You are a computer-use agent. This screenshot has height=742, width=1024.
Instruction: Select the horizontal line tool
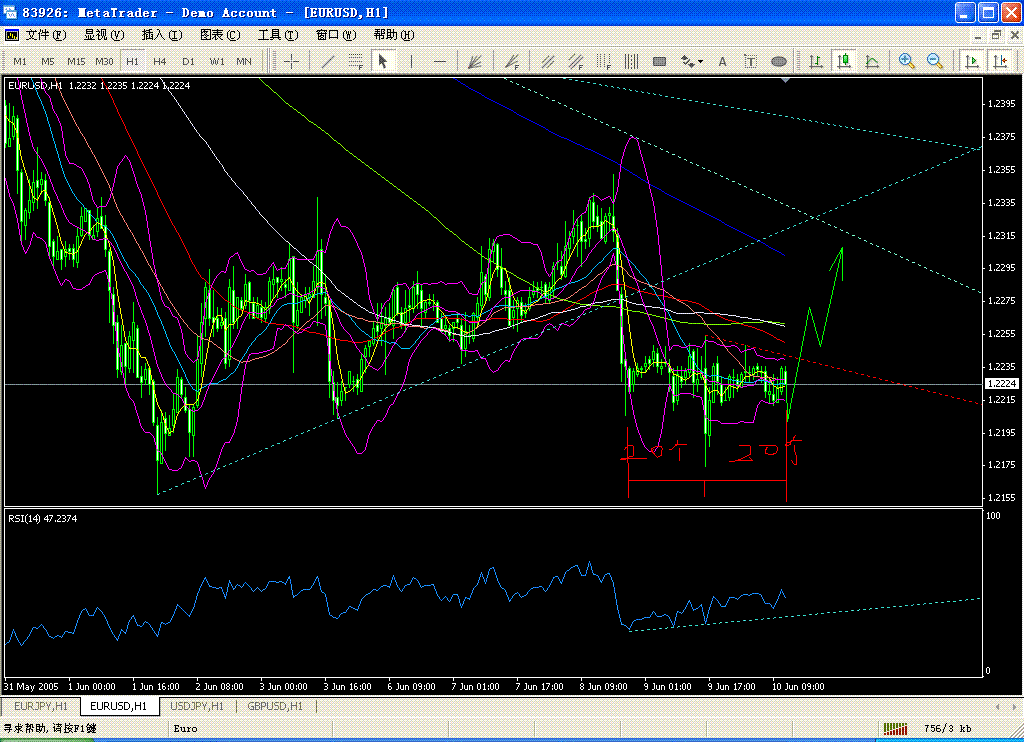(x=440, y=61)
